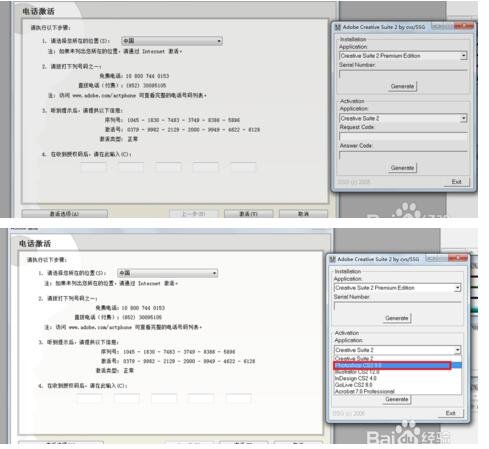
Task: Click the keygen title icon in upper screenshot
Action: pyautogui.click(x=338, y=27)
